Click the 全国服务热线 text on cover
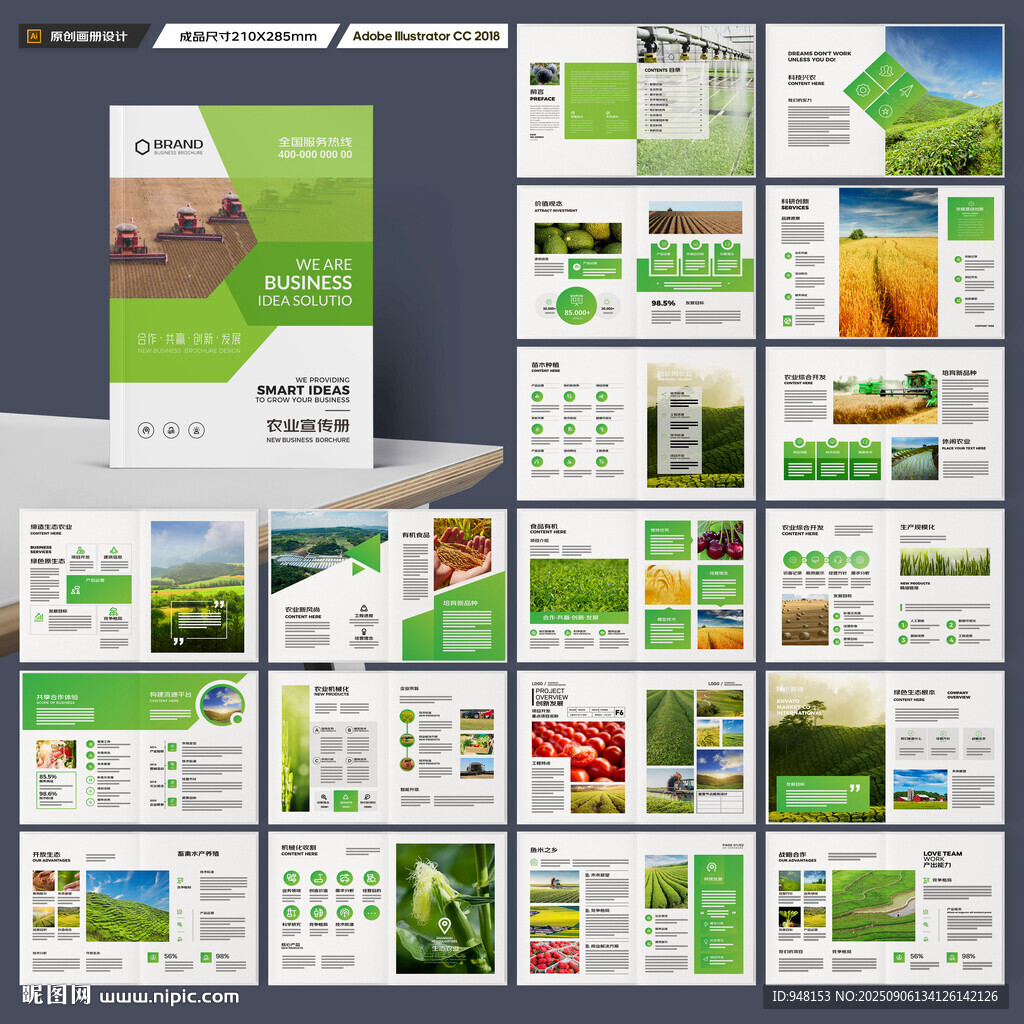 pyautogui.click(x=315, y=142)
